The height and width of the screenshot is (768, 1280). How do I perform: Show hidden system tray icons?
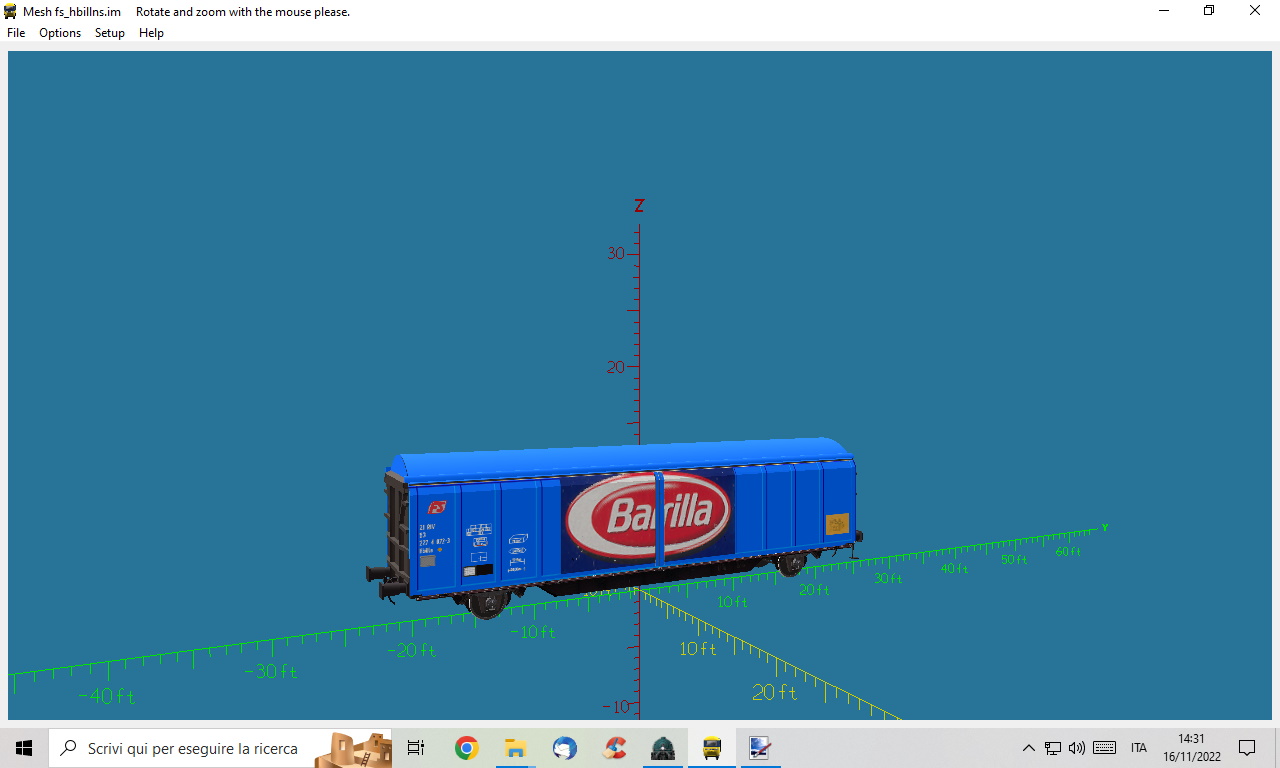pyautogui.click(x=1028, y=748)
